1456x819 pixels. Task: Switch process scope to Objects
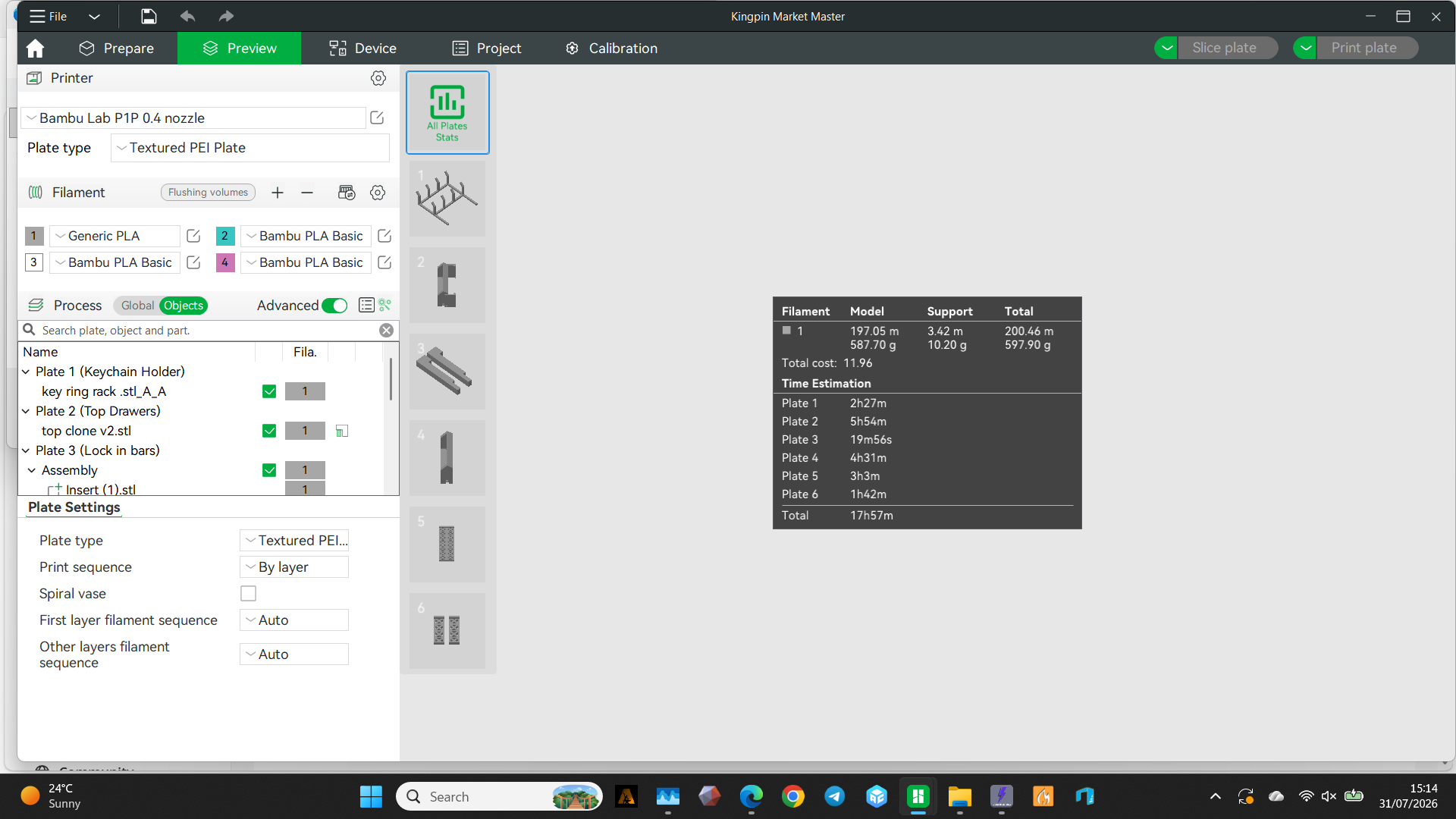pyautogui.click(x=184, y=306)
